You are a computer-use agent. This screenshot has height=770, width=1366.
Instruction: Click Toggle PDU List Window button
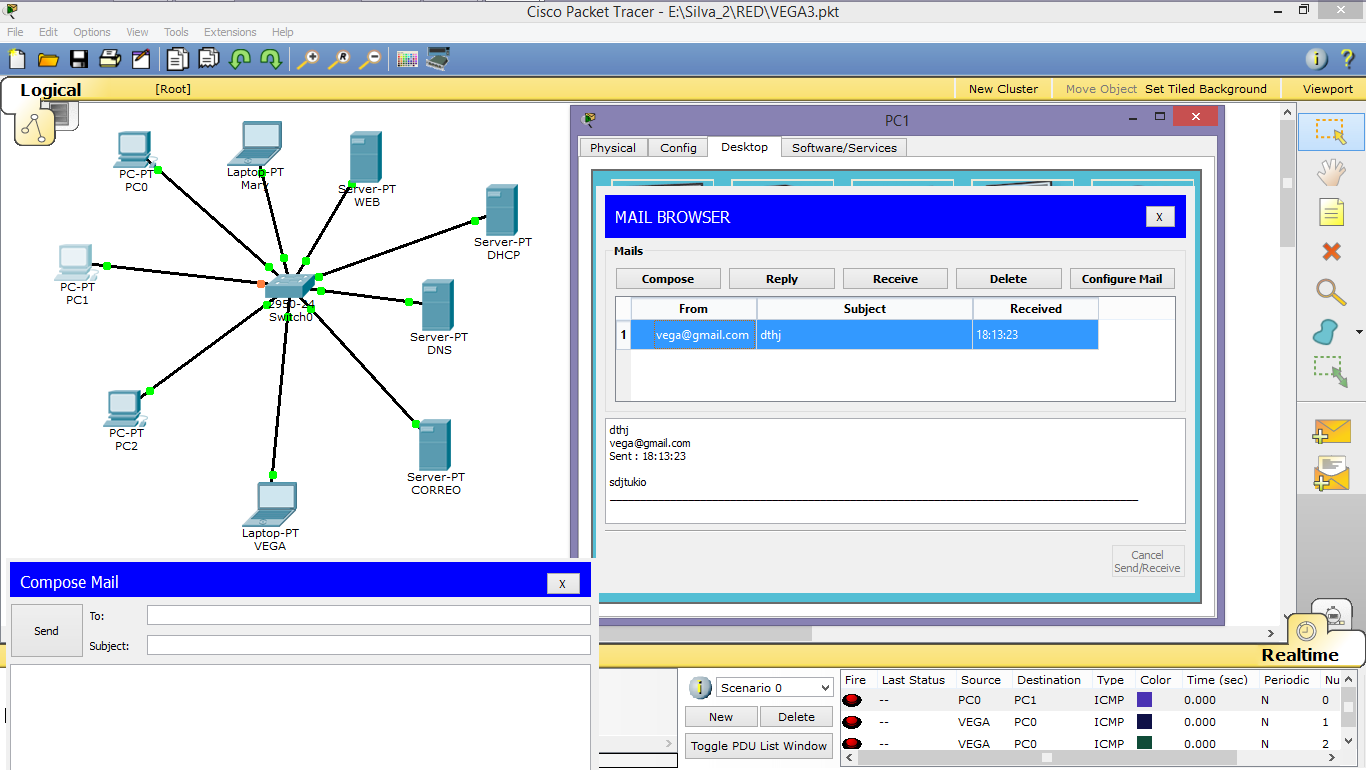[759, 746]
